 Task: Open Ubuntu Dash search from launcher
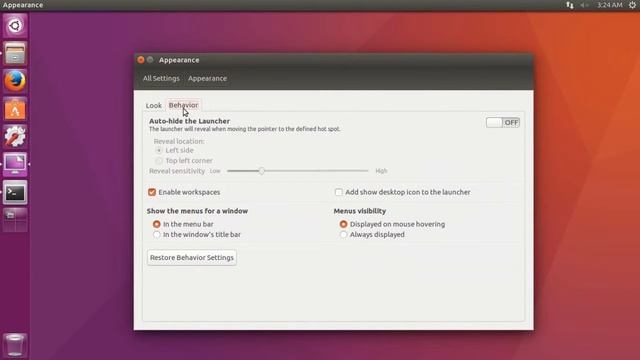15,26
